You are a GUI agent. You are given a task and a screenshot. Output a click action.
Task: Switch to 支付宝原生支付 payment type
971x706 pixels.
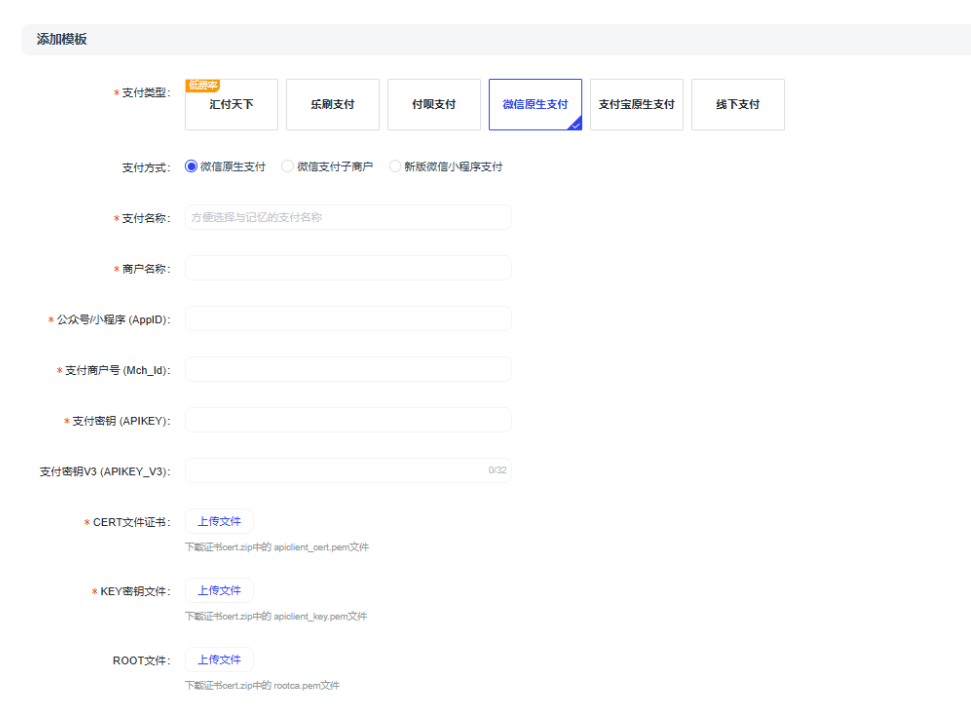(636, 105)
